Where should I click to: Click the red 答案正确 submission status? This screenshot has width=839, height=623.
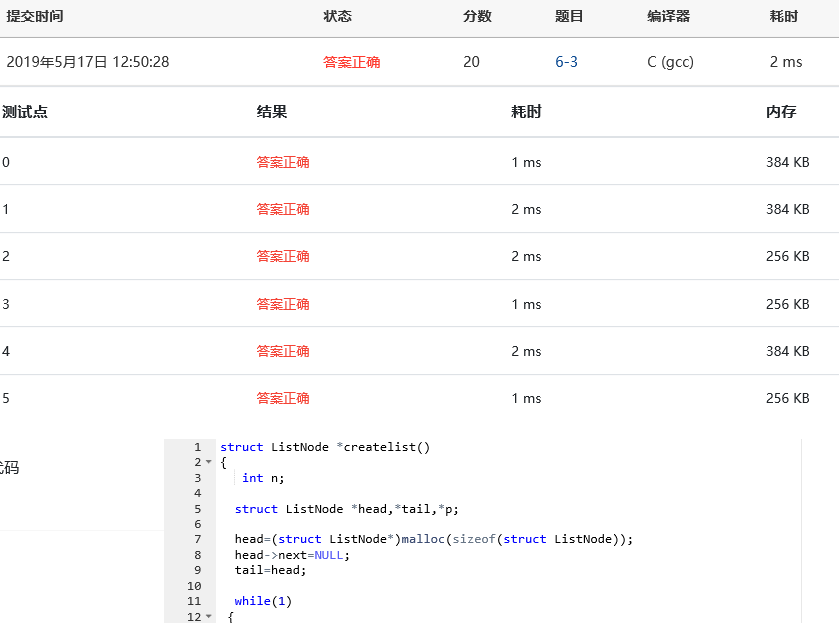click(x=351, y=62)
